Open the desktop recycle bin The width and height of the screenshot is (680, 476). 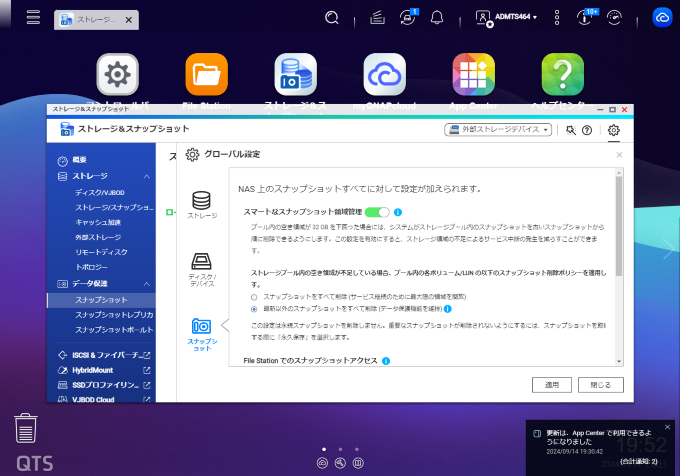click(26, 428)
